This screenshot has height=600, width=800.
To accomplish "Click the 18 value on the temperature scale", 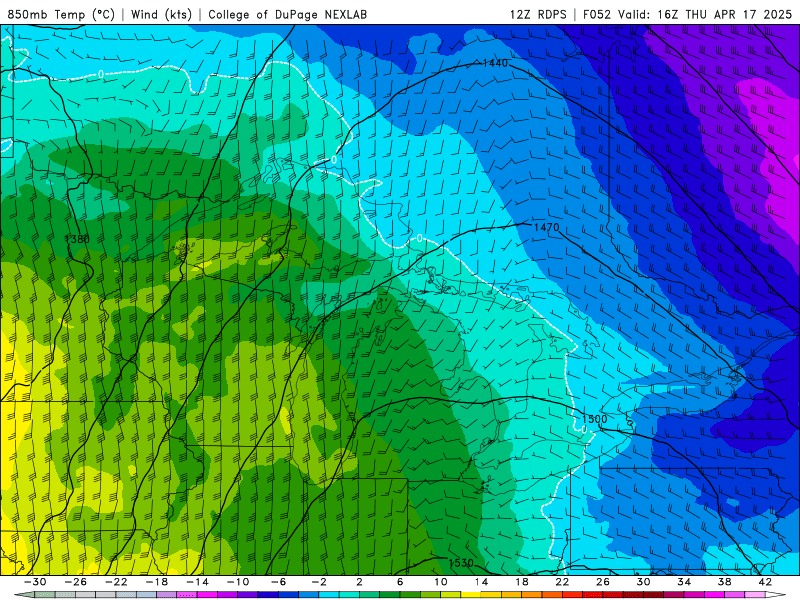I will (521, 582).
